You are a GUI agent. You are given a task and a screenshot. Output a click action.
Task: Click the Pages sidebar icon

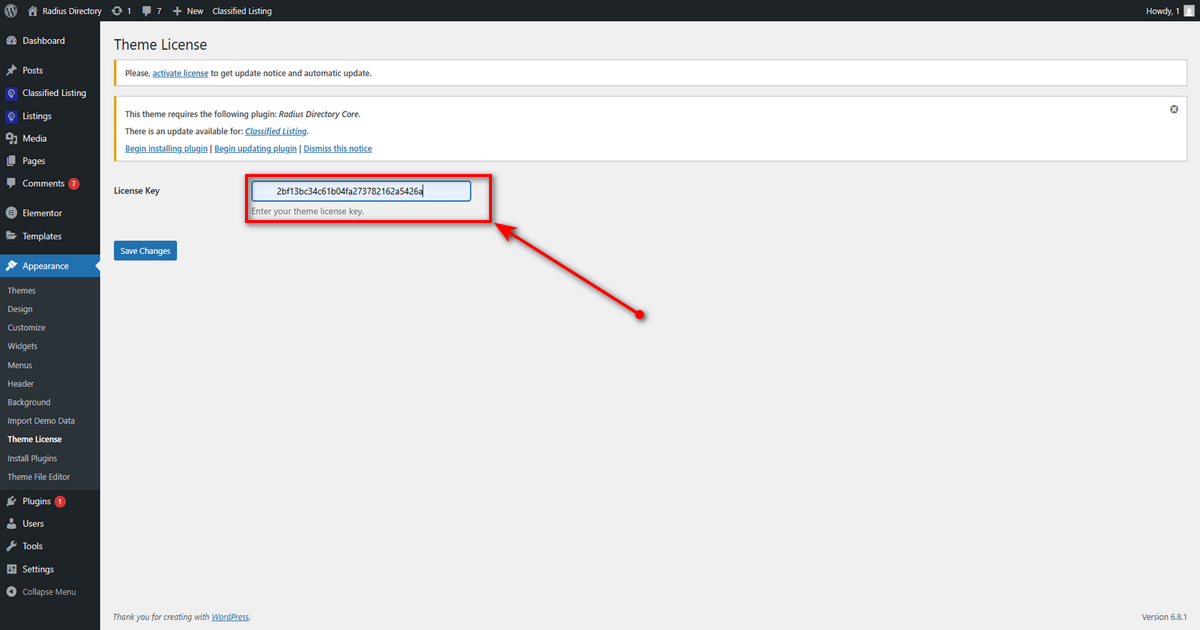point(11,161)
